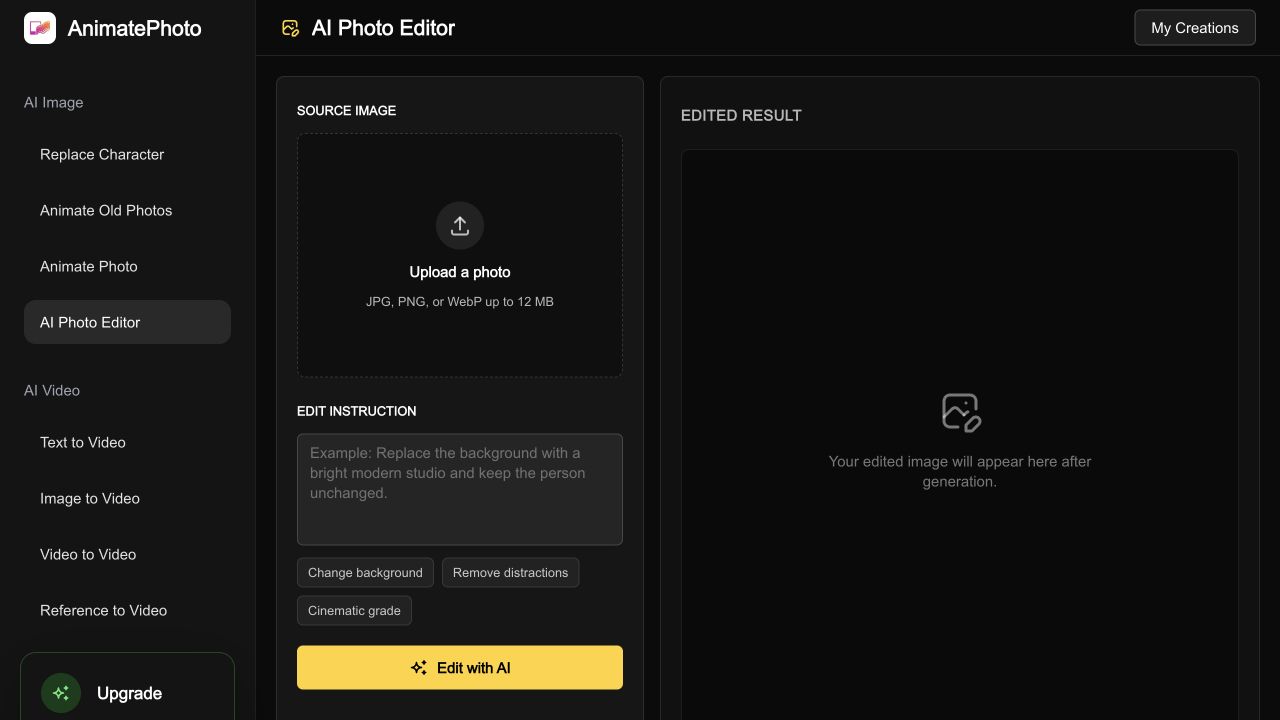The width and height of the screenshot is (1280, 720).
Task: Click the SOURCE IMAGE label
Action: 346,110
